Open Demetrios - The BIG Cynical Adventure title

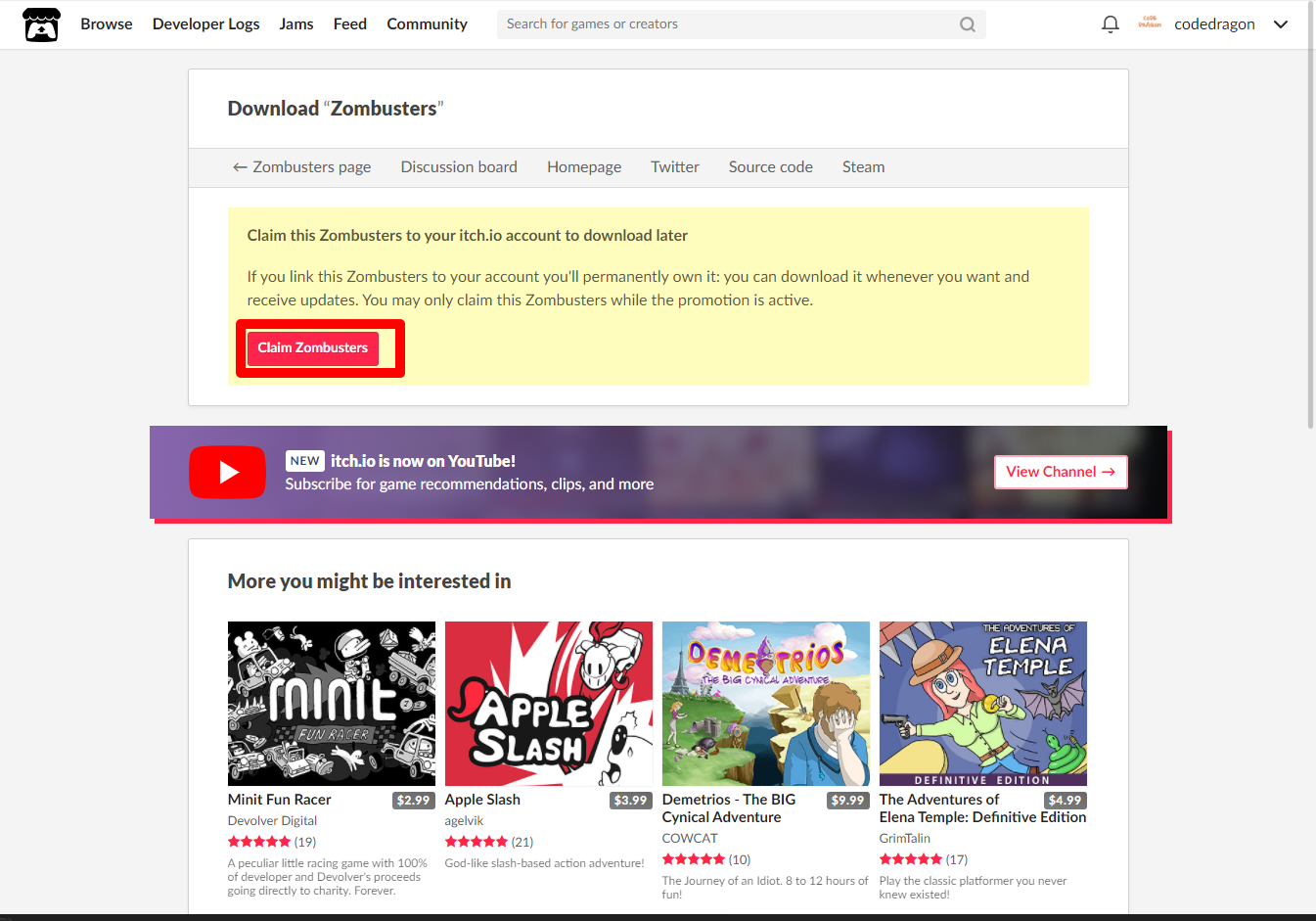pyautogui.click(x=729, y=808)
